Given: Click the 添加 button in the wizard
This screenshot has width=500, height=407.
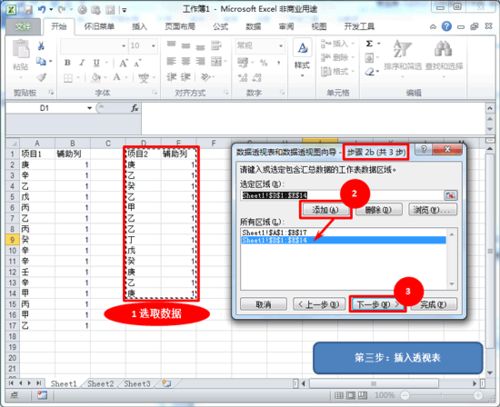Looking at the screenshot, I should [x=325, y=210].
